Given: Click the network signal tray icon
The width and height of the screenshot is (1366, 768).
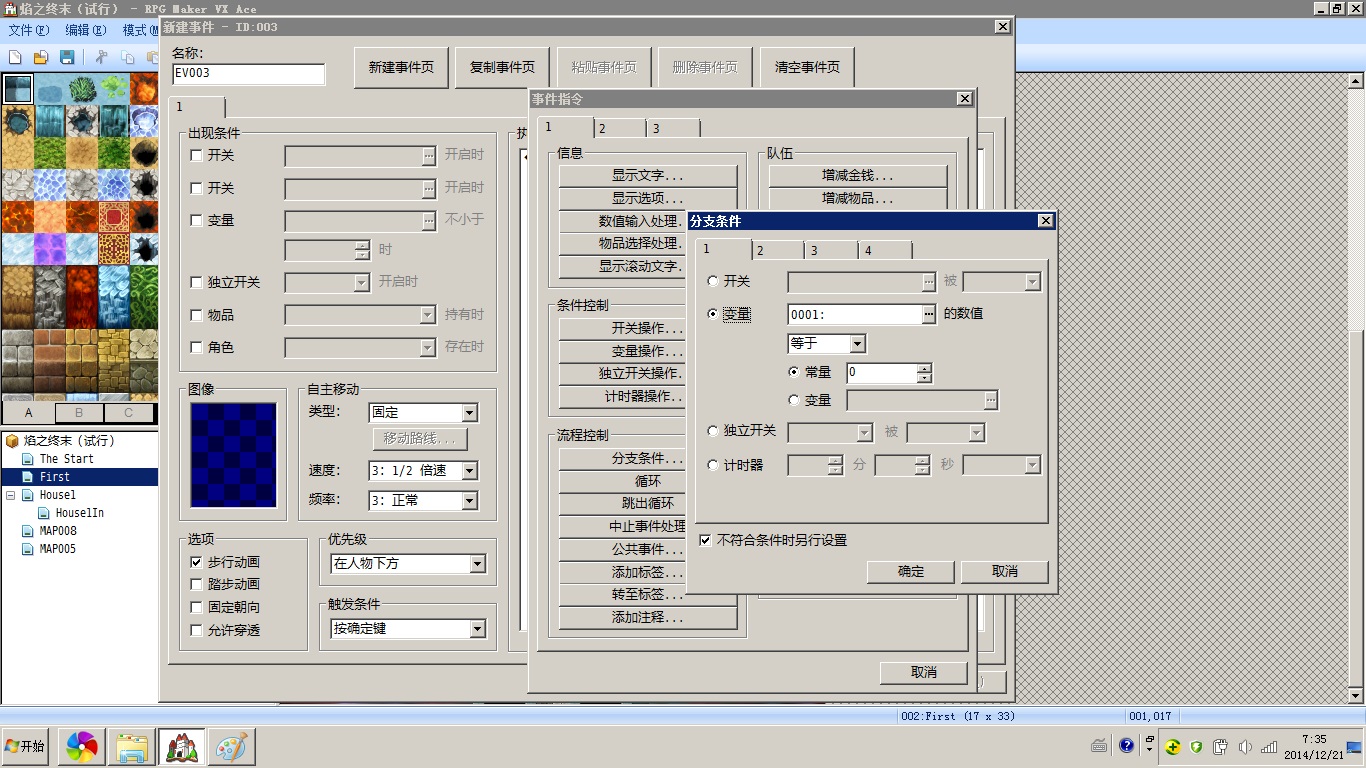Looking at the screenshot, I should pos(1269,746).
